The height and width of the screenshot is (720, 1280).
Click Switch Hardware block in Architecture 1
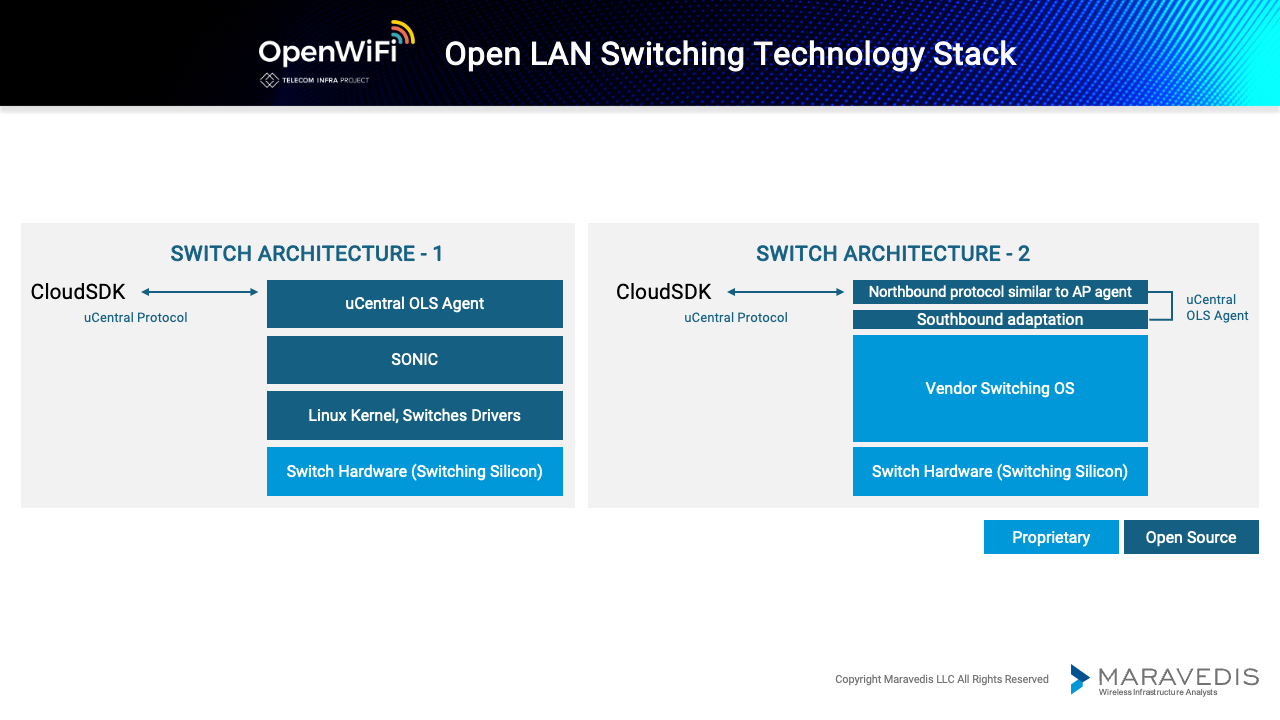[414, 472]
